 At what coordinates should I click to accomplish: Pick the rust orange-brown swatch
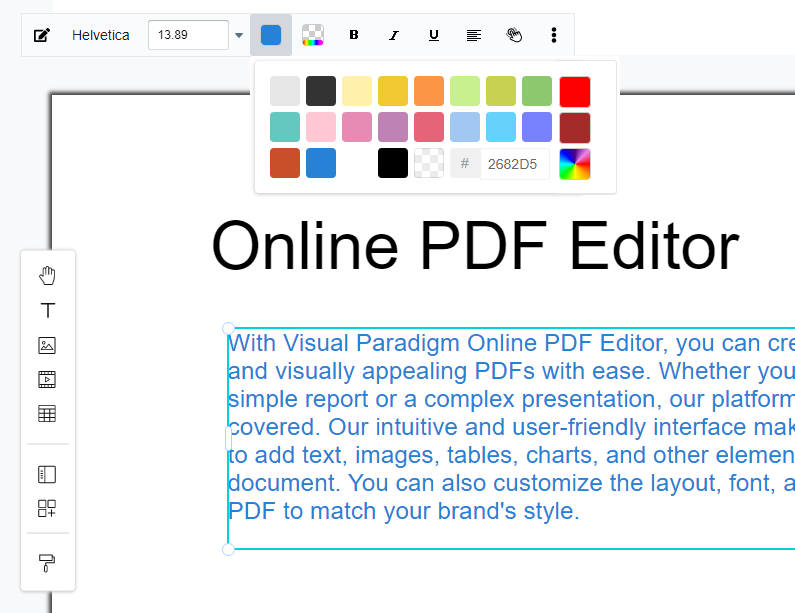[285, 163]
